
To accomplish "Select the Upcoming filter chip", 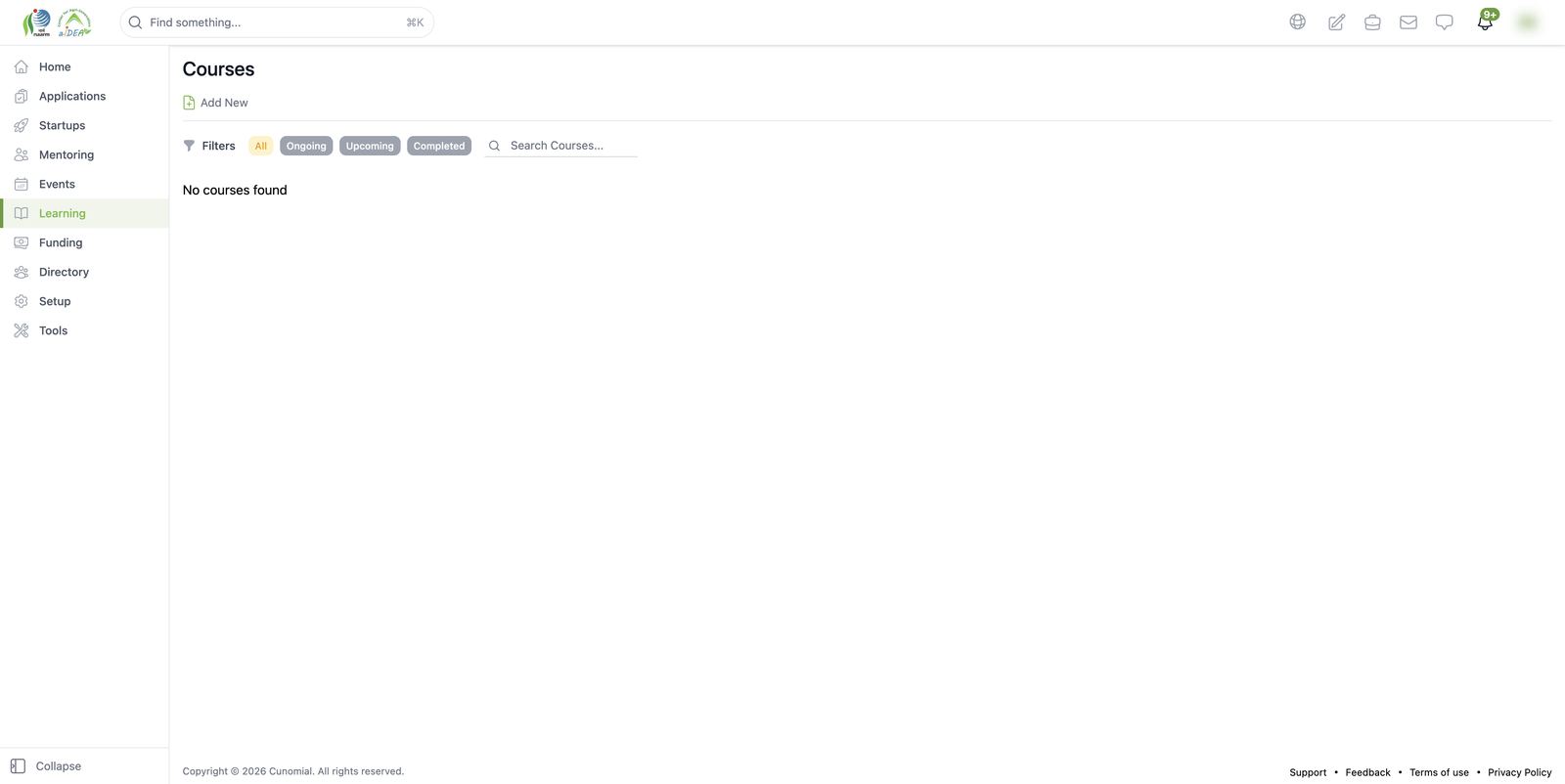I will tap(370, 146).
